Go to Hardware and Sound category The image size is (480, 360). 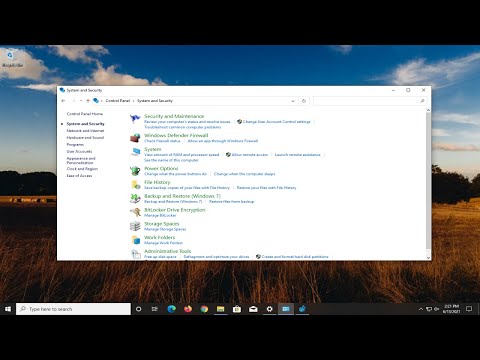85,138
